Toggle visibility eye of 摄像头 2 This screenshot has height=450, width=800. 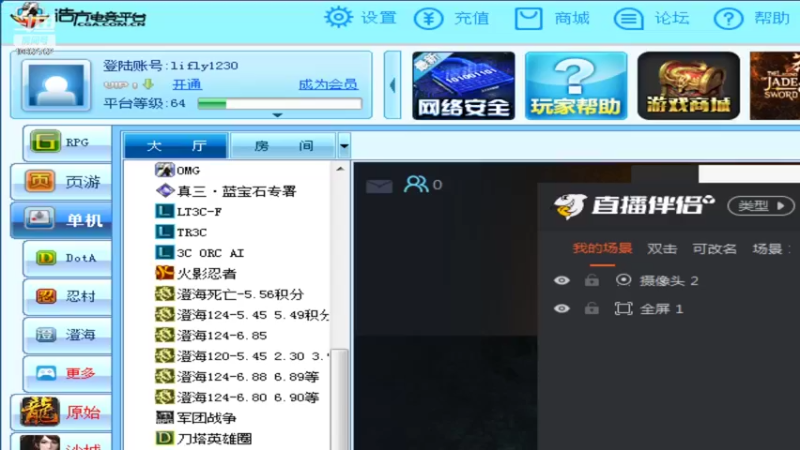point(562,280)
